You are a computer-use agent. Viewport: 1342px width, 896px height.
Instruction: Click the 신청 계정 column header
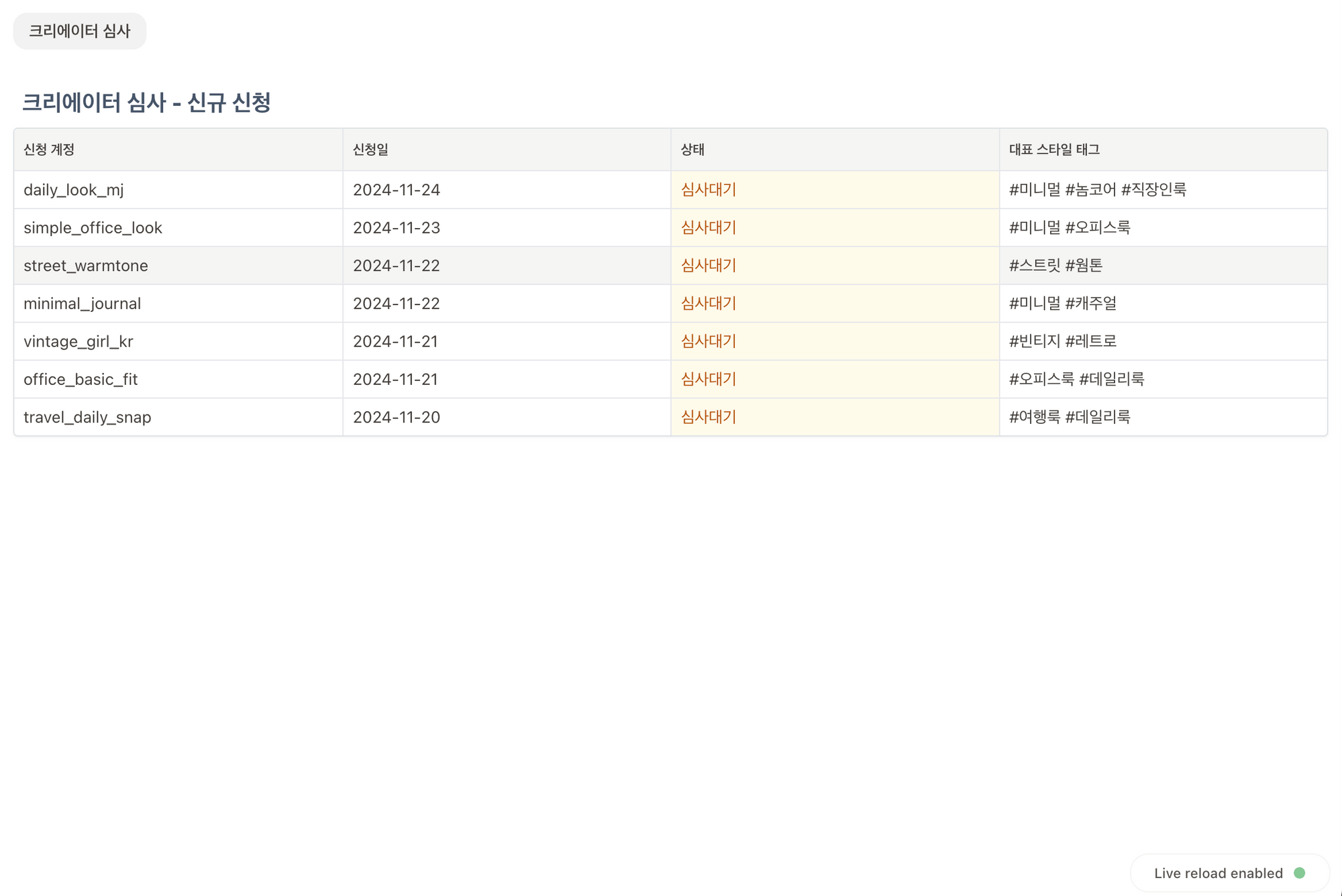[49, 150]
